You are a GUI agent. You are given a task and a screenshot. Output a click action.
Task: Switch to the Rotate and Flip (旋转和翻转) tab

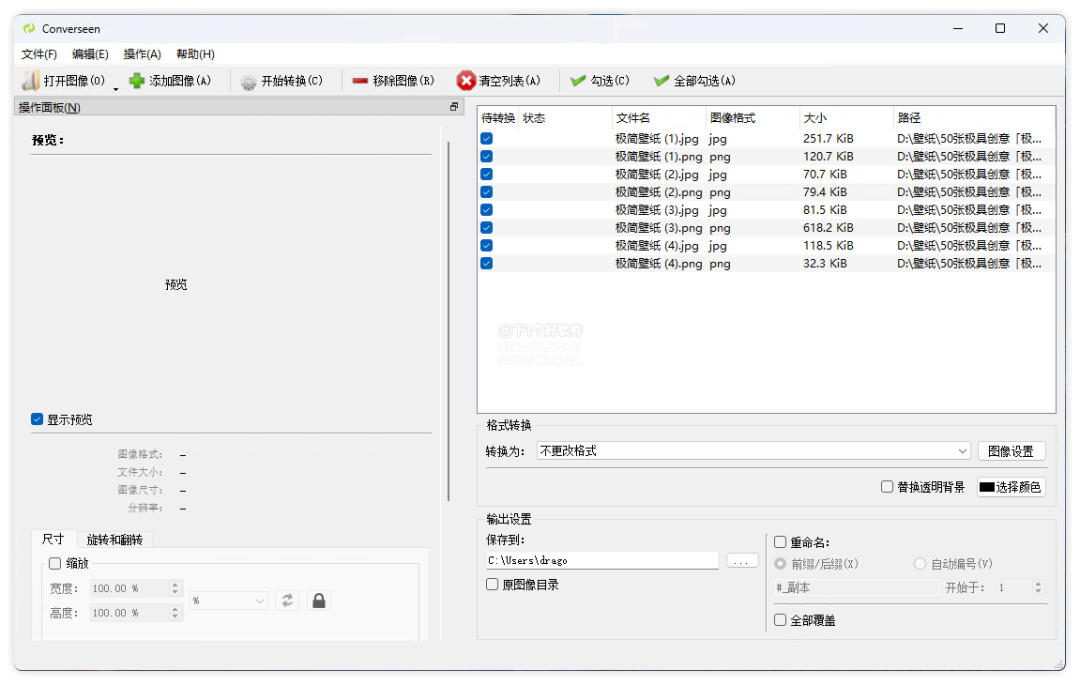[x=114, y=540]
